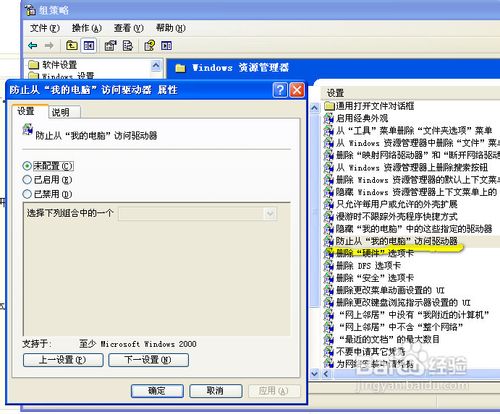Click the policy icon beside 删除 DFS 选项卡

[x=329, y=266]
